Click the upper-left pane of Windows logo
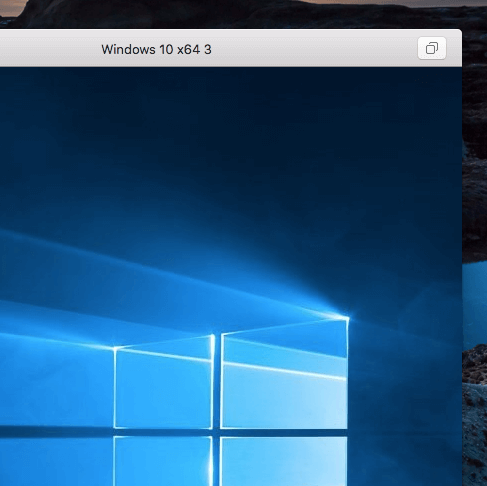The height and width of the screenshot is (486, 487). click(163, 387)
